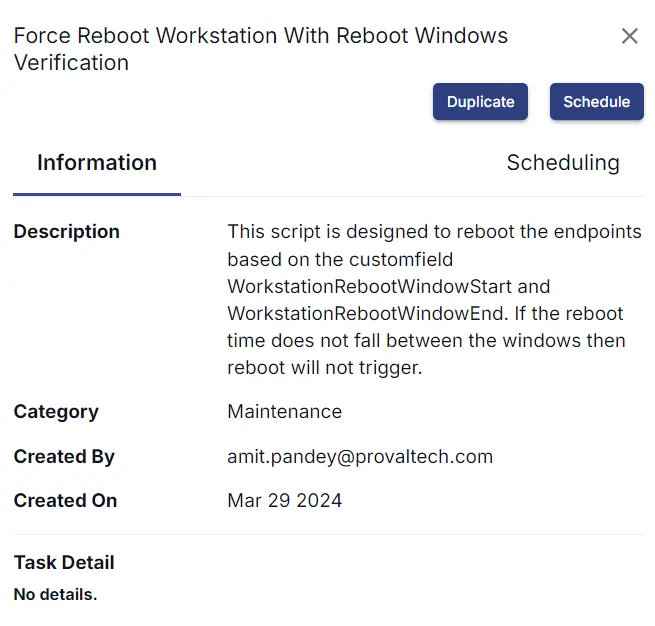The height and width of the screenshot is (626, 655).
Task: Click the WorkstationRebootWindowStart text
Action: (x=370, y=286)
